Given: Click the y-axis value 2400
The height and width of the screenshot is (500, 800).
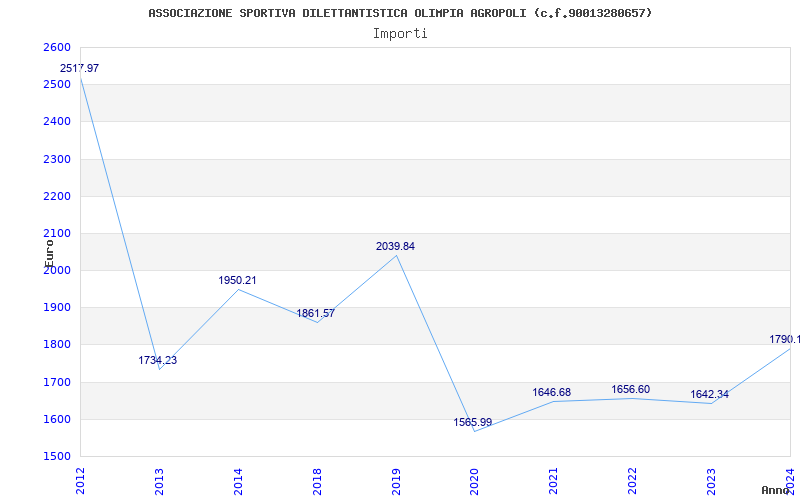Looking at the screenshot, I should [x=57, y=122].
